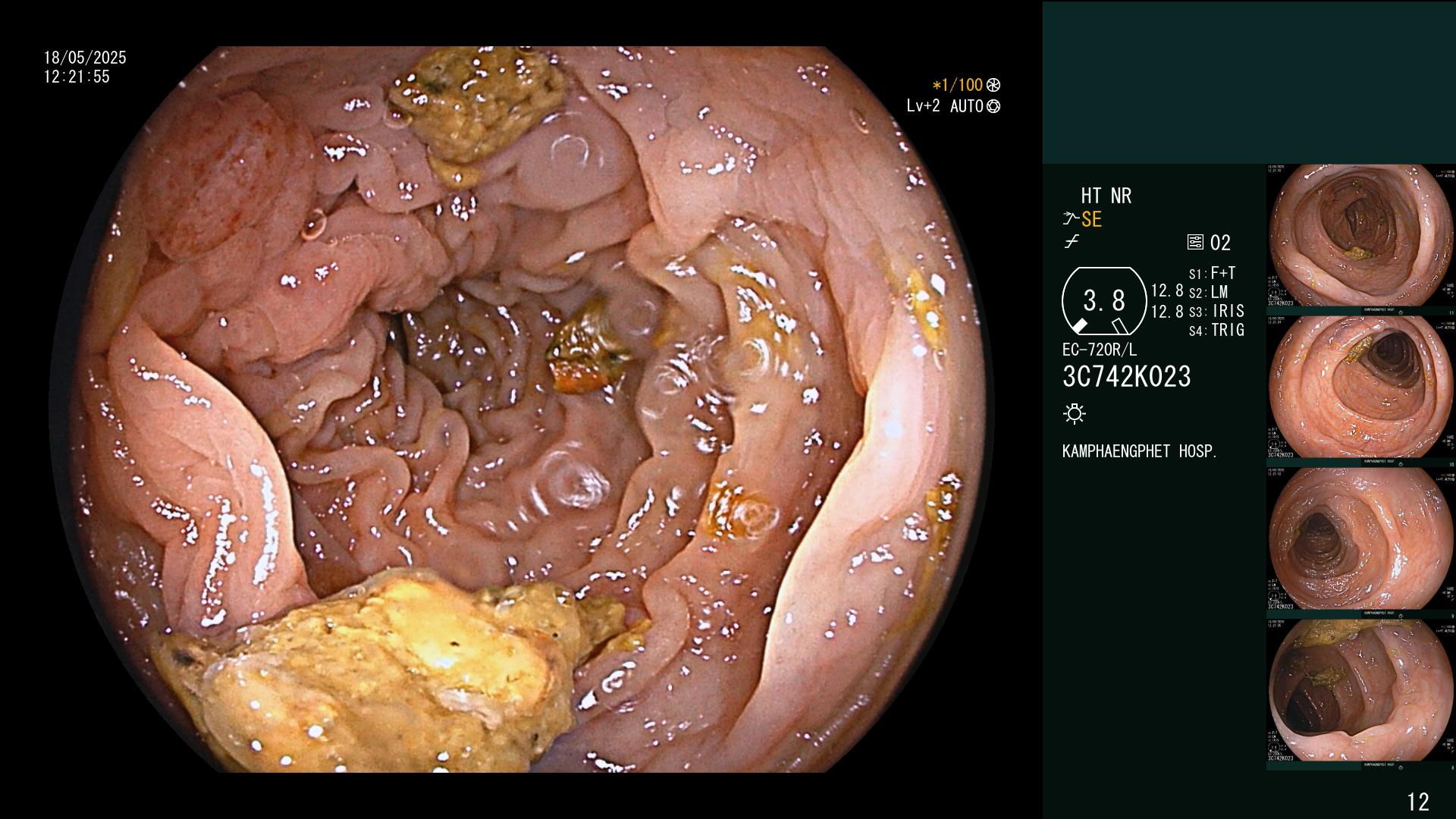Open the second thumbnail with the dark lumen at right
This screenshot has height=819, width=1456.
(1360, 388)
